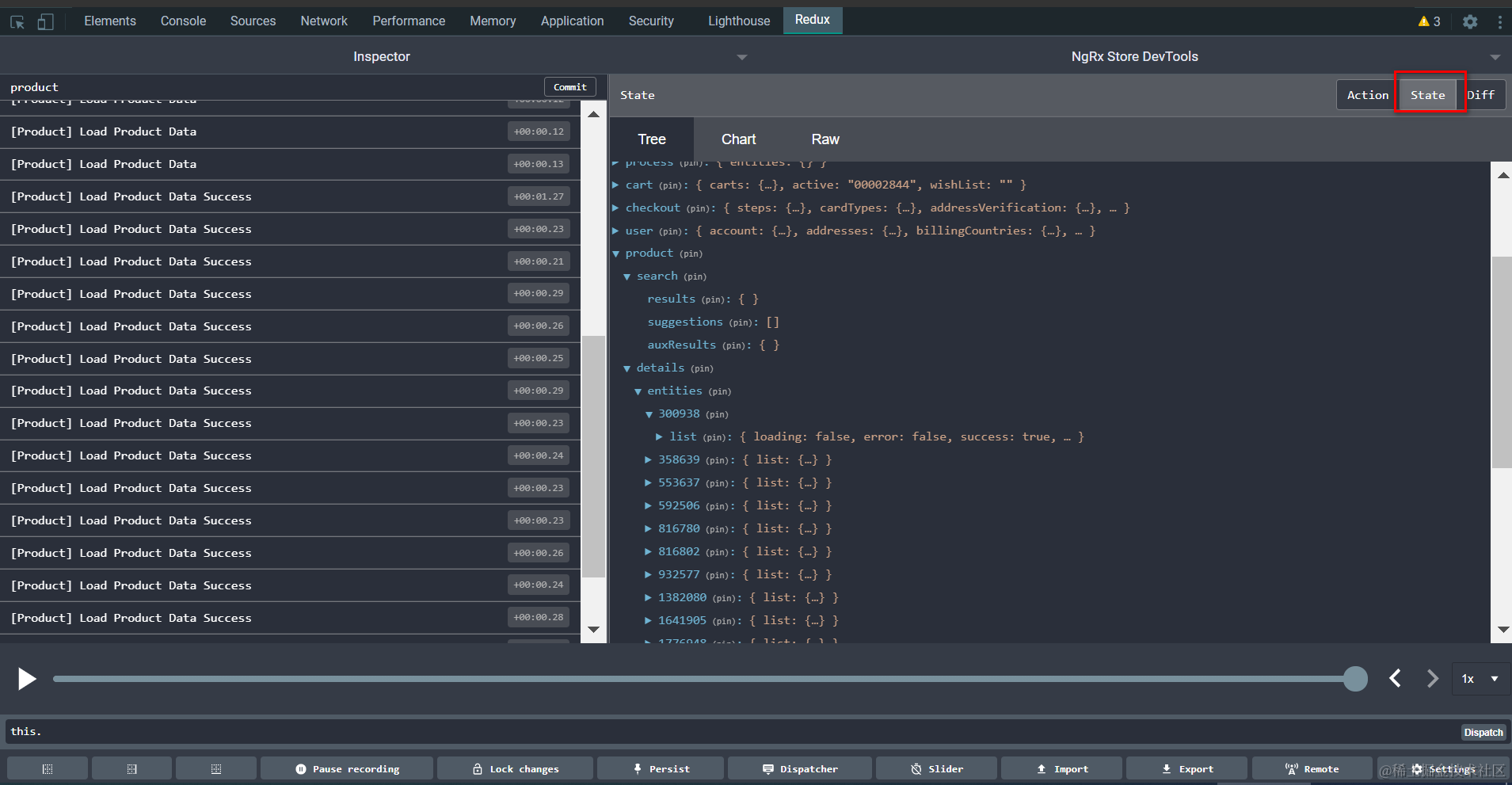Expand the list node under 300938
This screenshot has width=1512, height=785.
659,436
